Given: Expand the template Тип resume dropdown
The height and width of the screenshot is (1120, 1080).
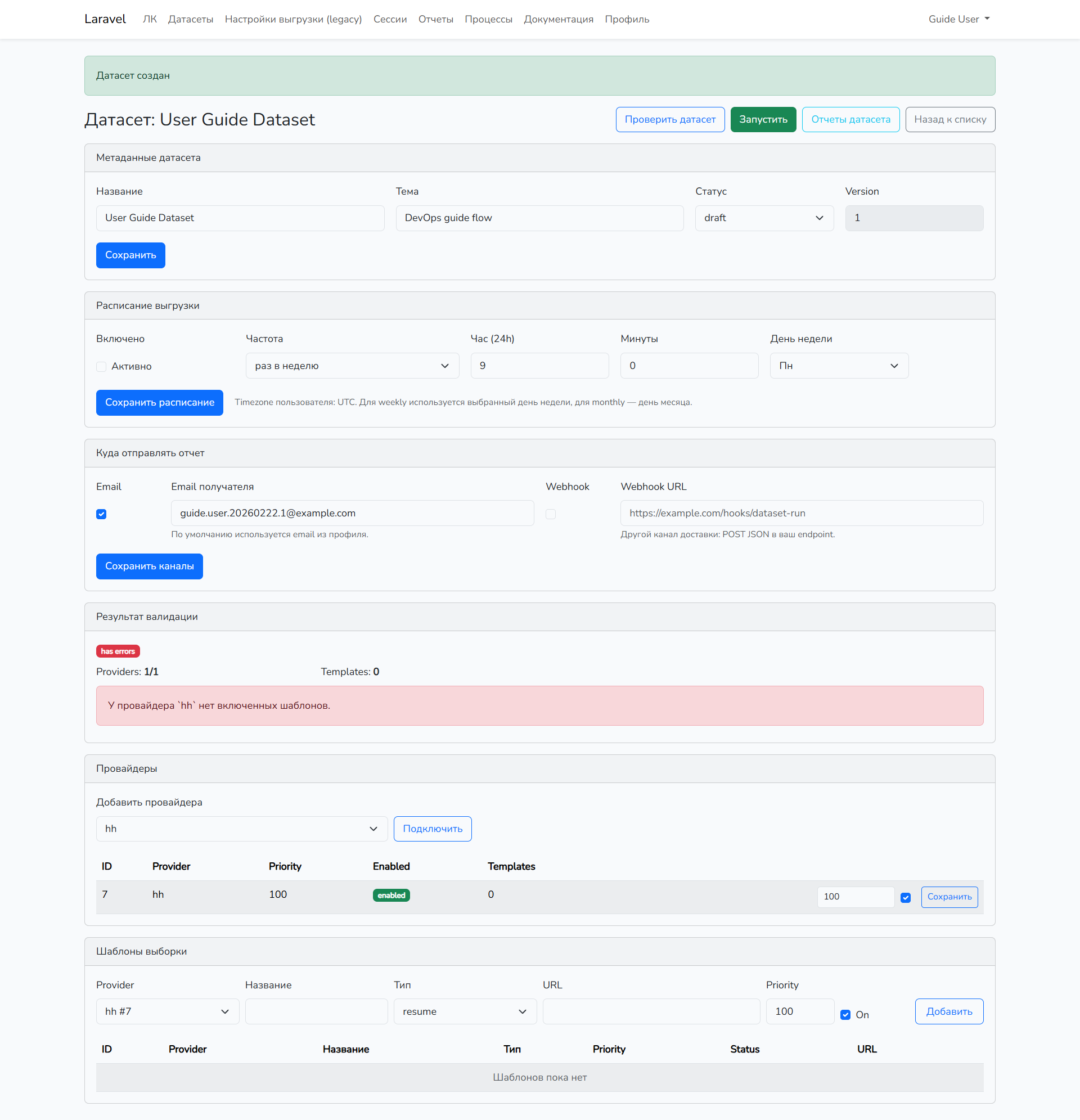Looking at the screenshot, I should coord(465,1011).
